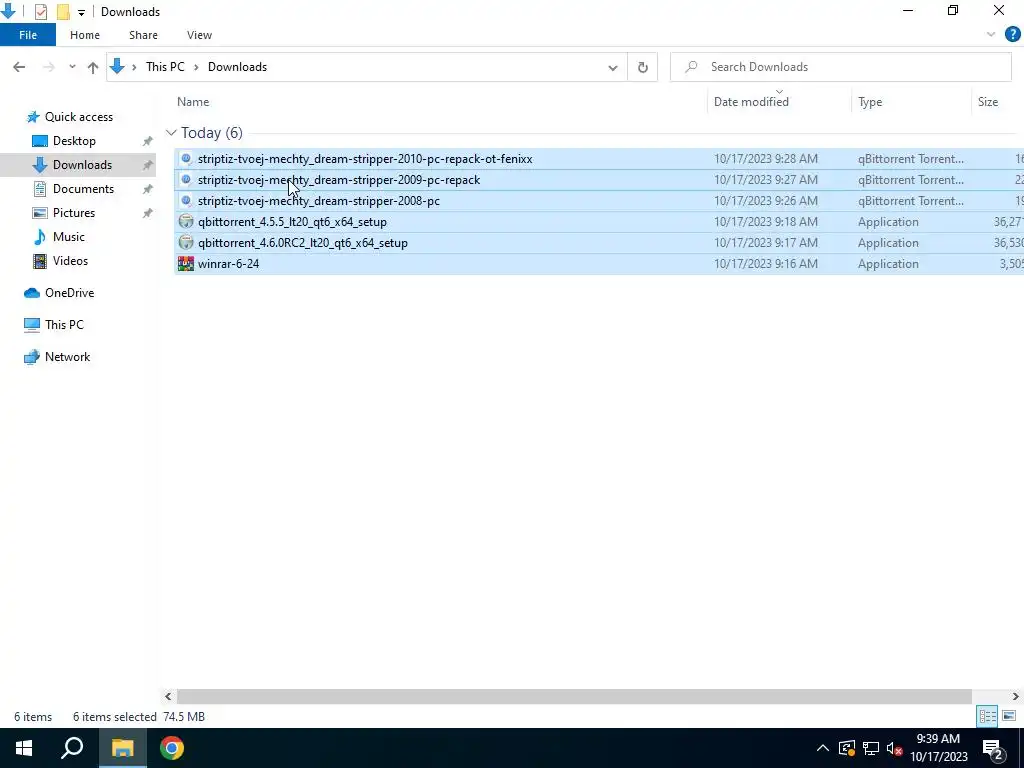Viewport: 1024px width, 768px height.
Task: Go back with the back arrow
Action: coord(19,67)
